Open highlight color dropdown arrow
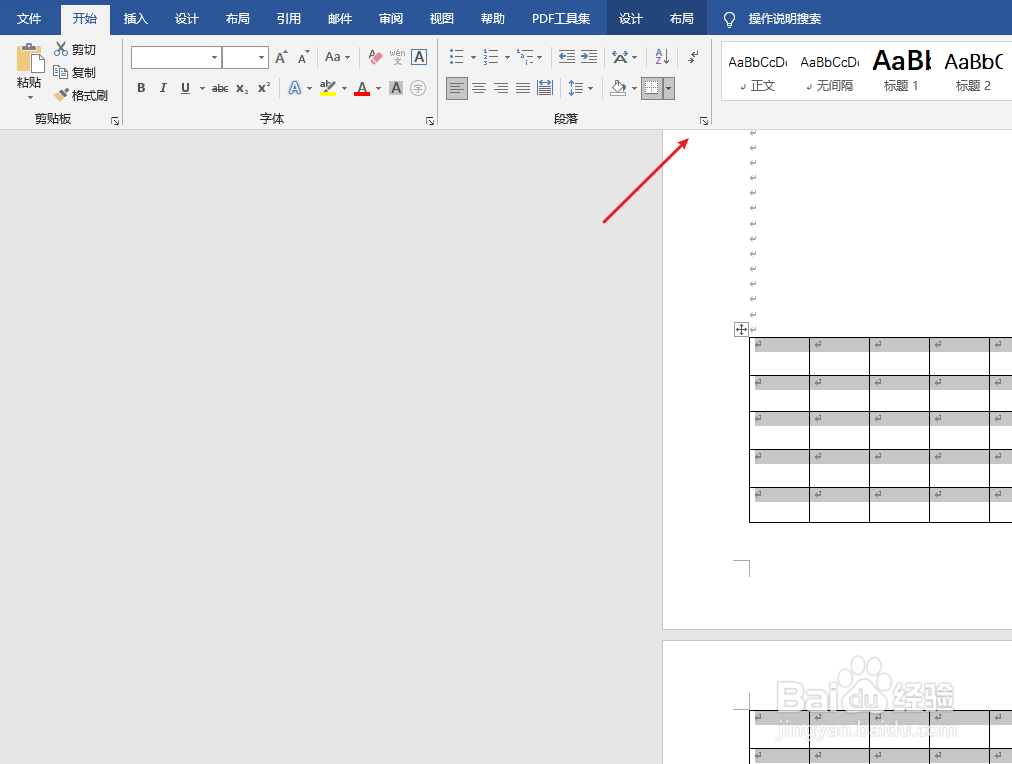The width and height of the screenshot is (1012, 764). pos(344,88)
